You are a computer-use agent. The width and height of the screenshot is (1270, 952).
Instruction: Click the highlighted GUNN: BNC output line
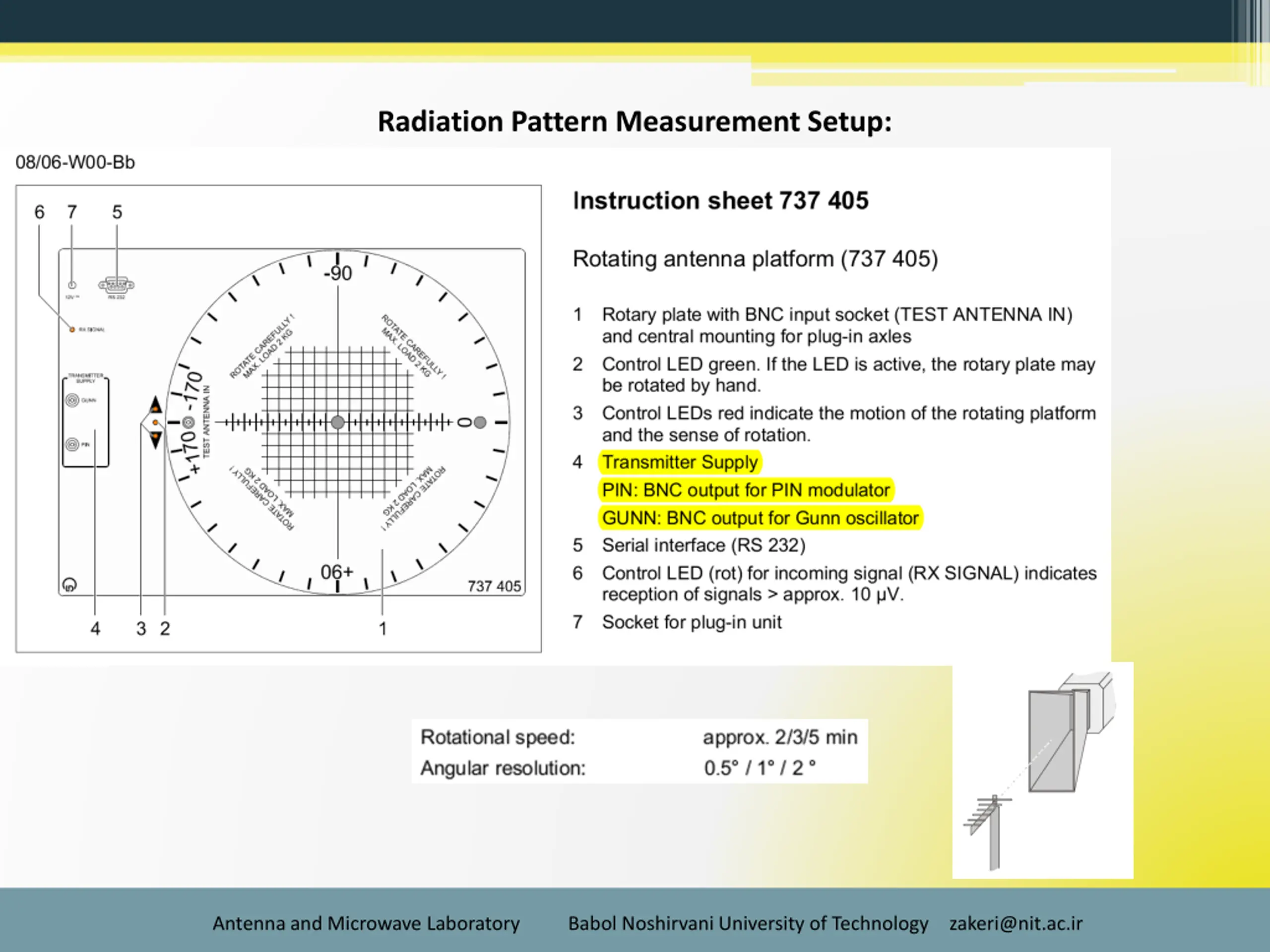(x=760, y=518)
